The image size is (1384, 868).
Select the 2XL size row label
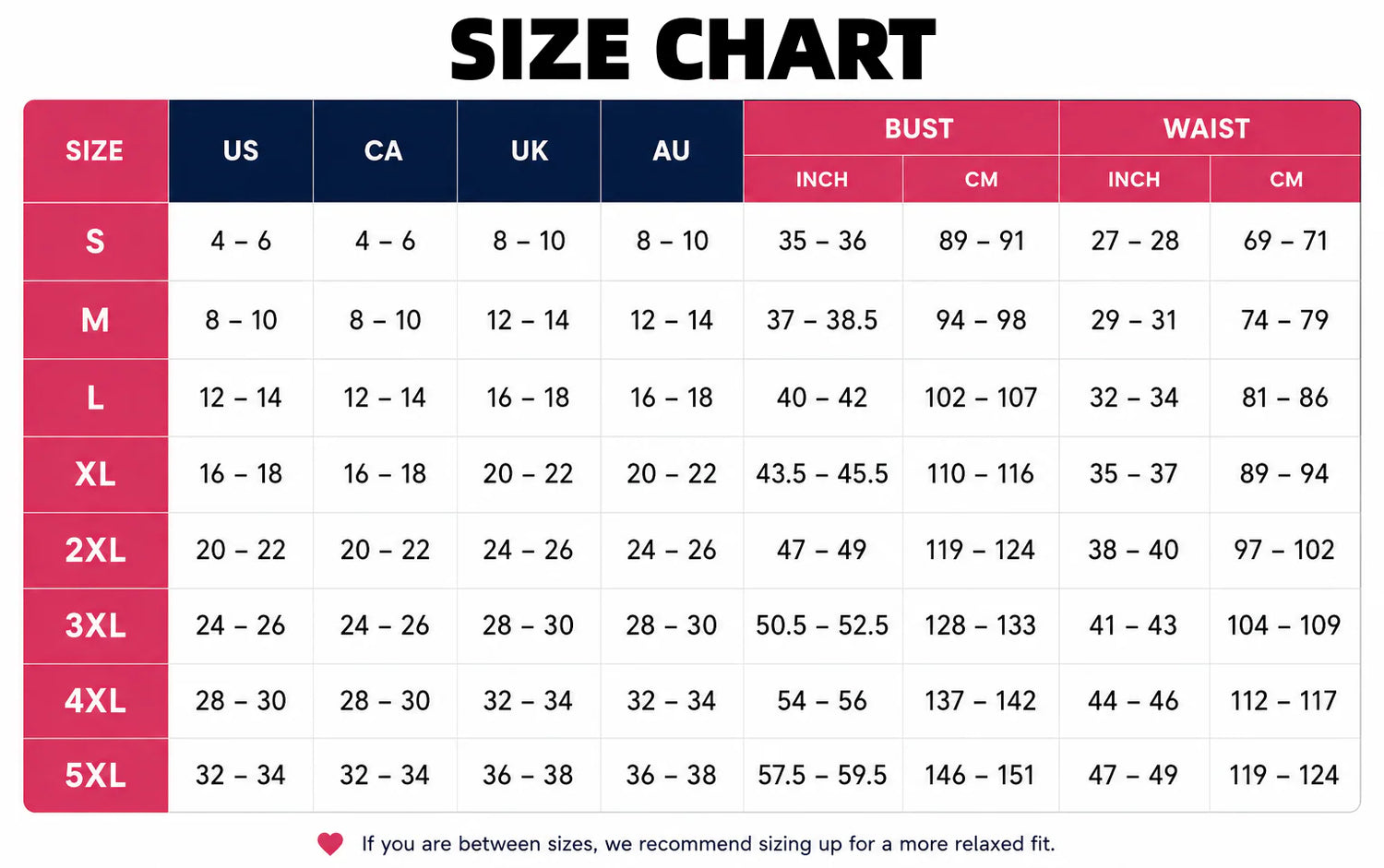click(x=96, y=551)
